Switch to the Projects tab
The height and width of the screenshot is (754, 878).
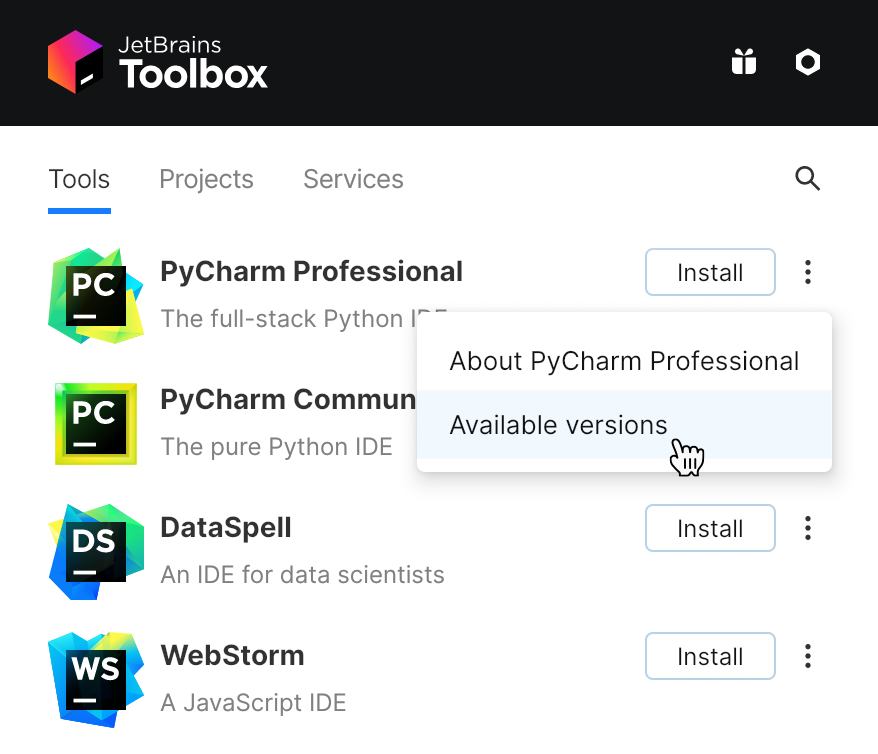pos(206,179)
